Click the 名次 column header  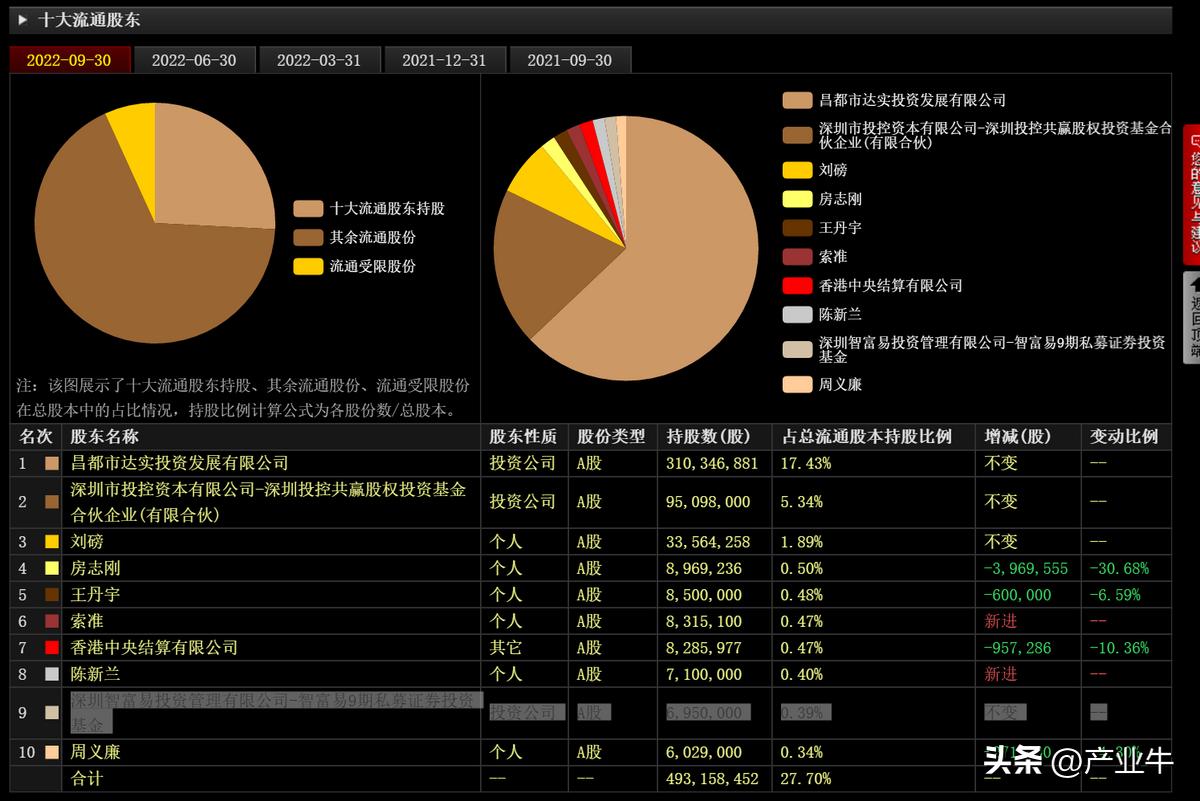coord(36,437)
